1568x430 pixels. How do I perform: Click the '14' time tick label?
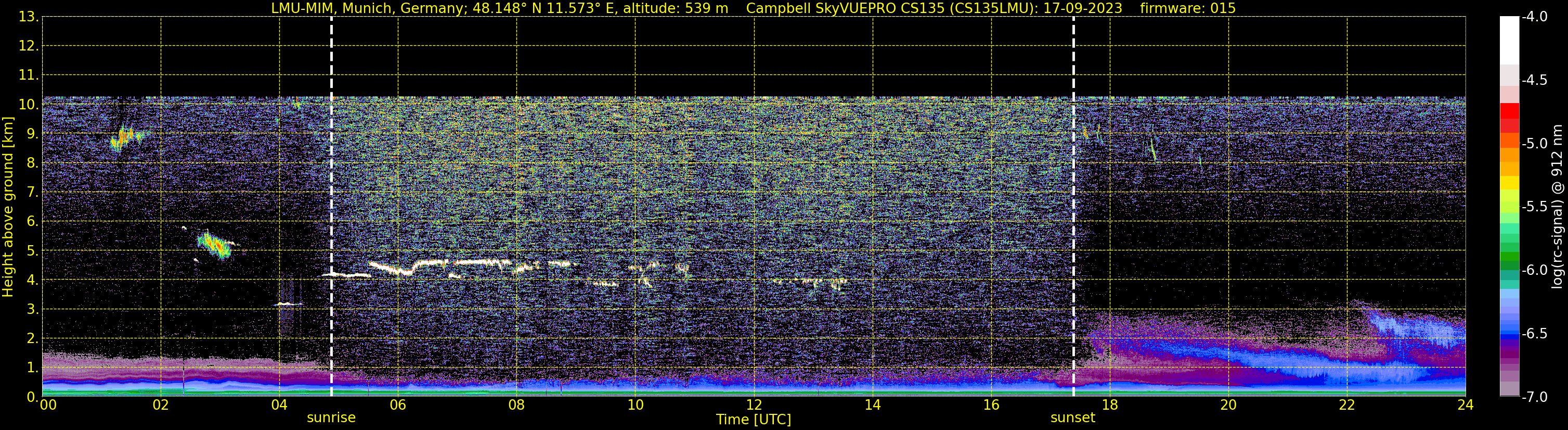(x=873, y=406)
